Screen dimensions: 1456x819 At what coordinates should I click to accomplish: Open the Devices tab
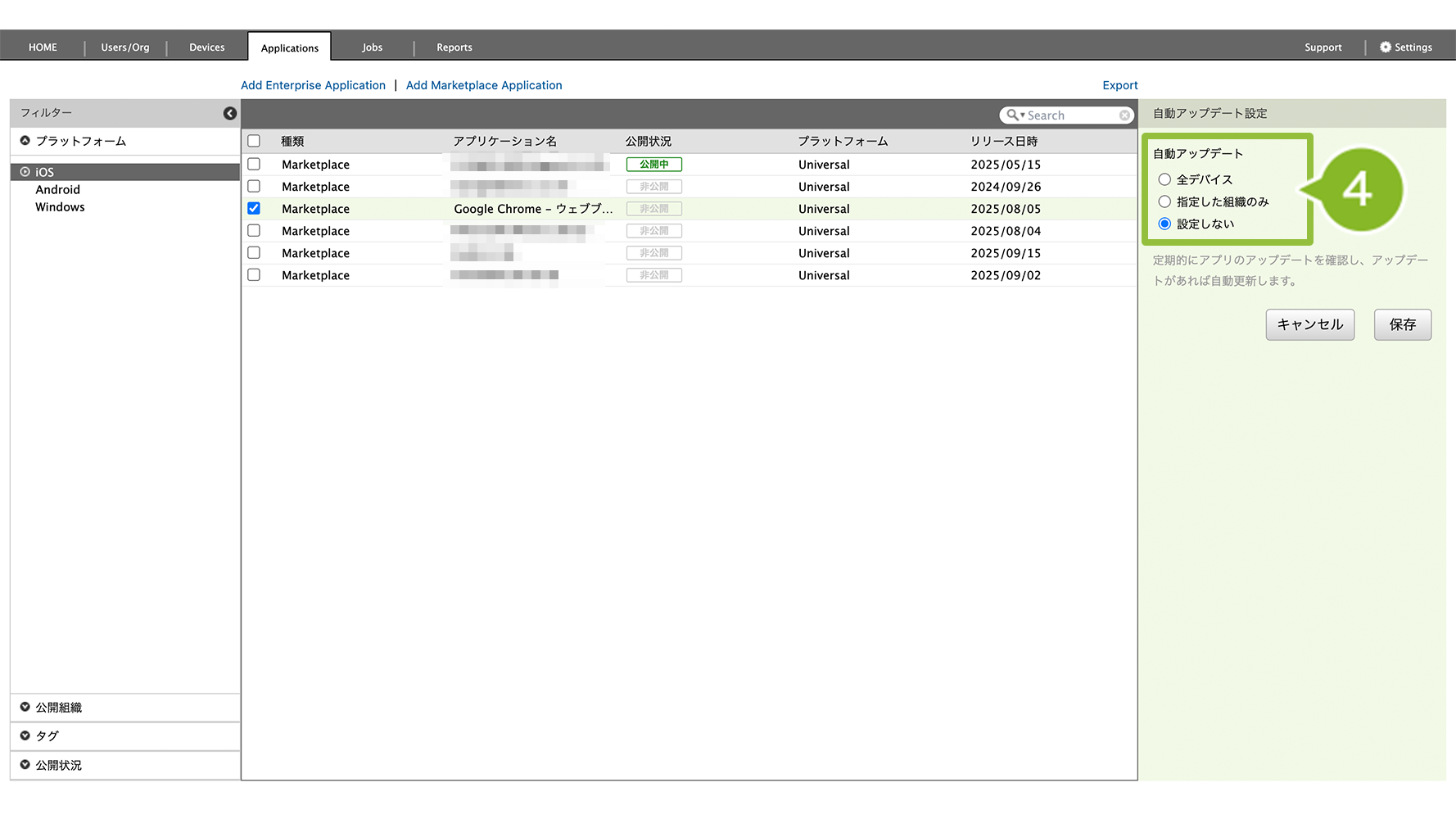pos(206,48)
